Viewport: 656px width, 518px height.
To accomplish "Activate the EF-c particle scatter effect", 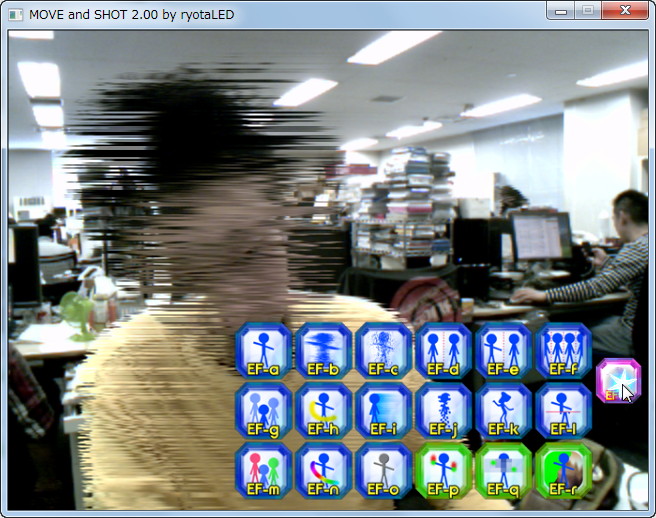I will tap(383, 351).
